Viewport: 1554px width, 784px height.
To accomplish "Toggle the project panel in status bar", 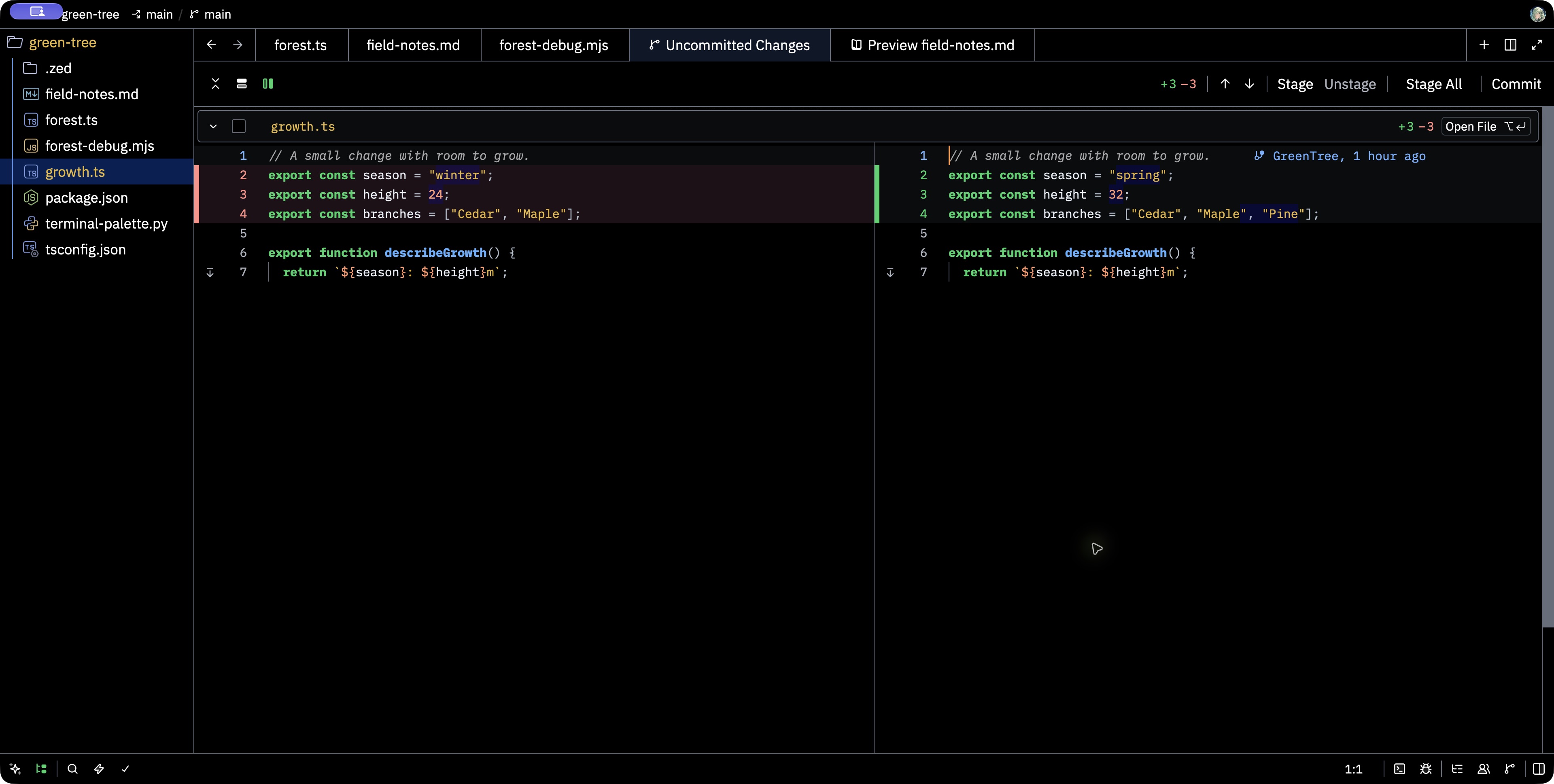I will point(41,769).
